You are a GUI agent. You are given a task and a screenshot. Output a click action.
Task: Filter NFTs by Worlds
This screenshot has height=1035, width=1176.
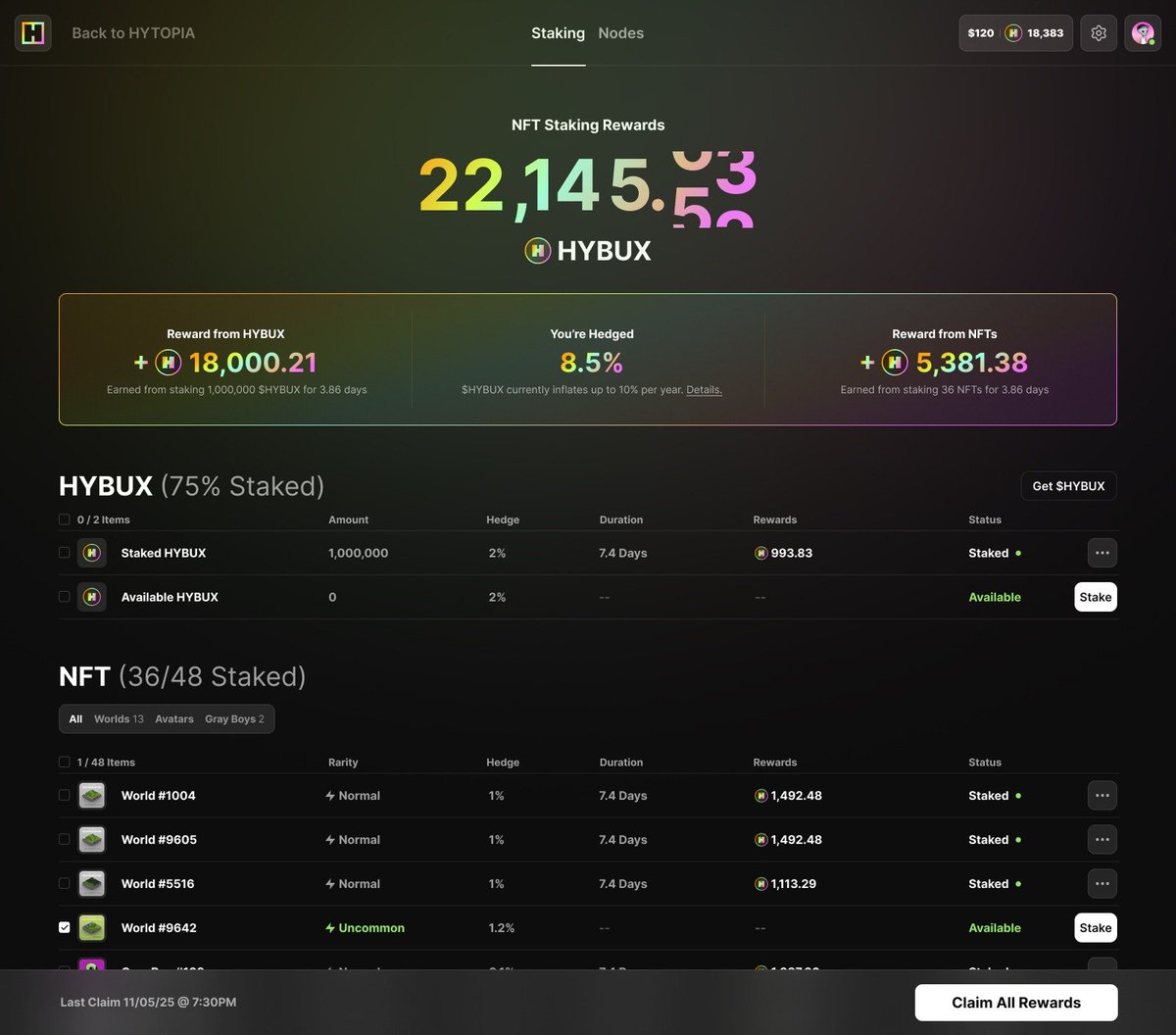pyautogui.click(x=113, y=718)
